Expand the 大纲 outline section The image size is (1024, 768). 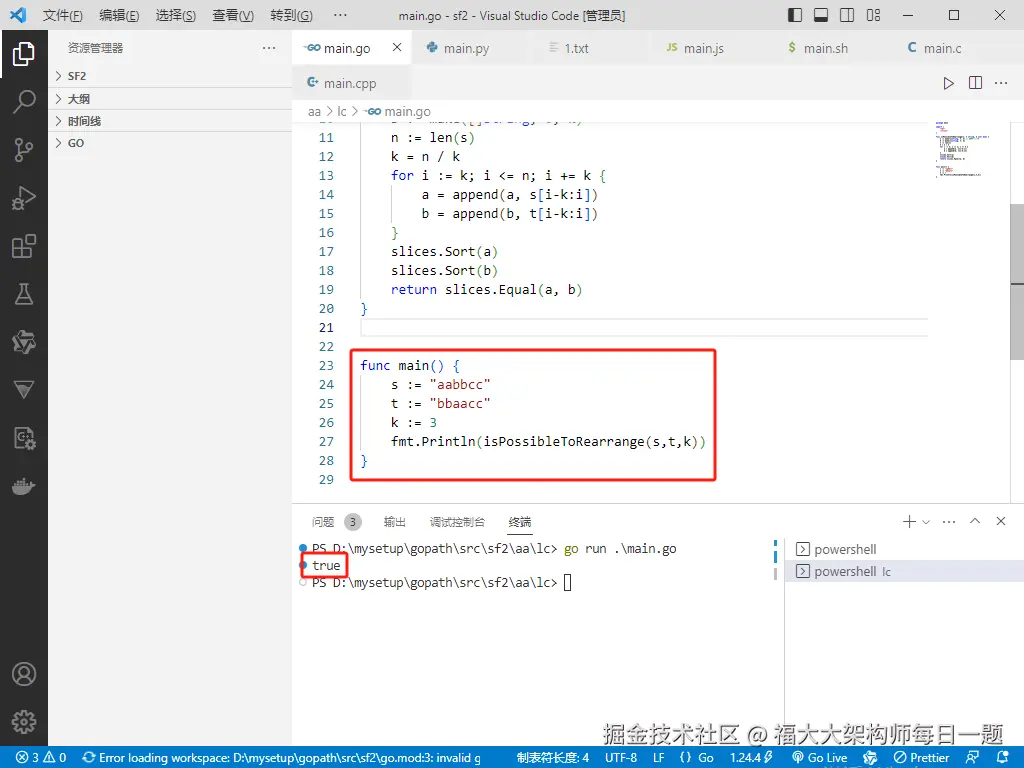pos(170,99)
